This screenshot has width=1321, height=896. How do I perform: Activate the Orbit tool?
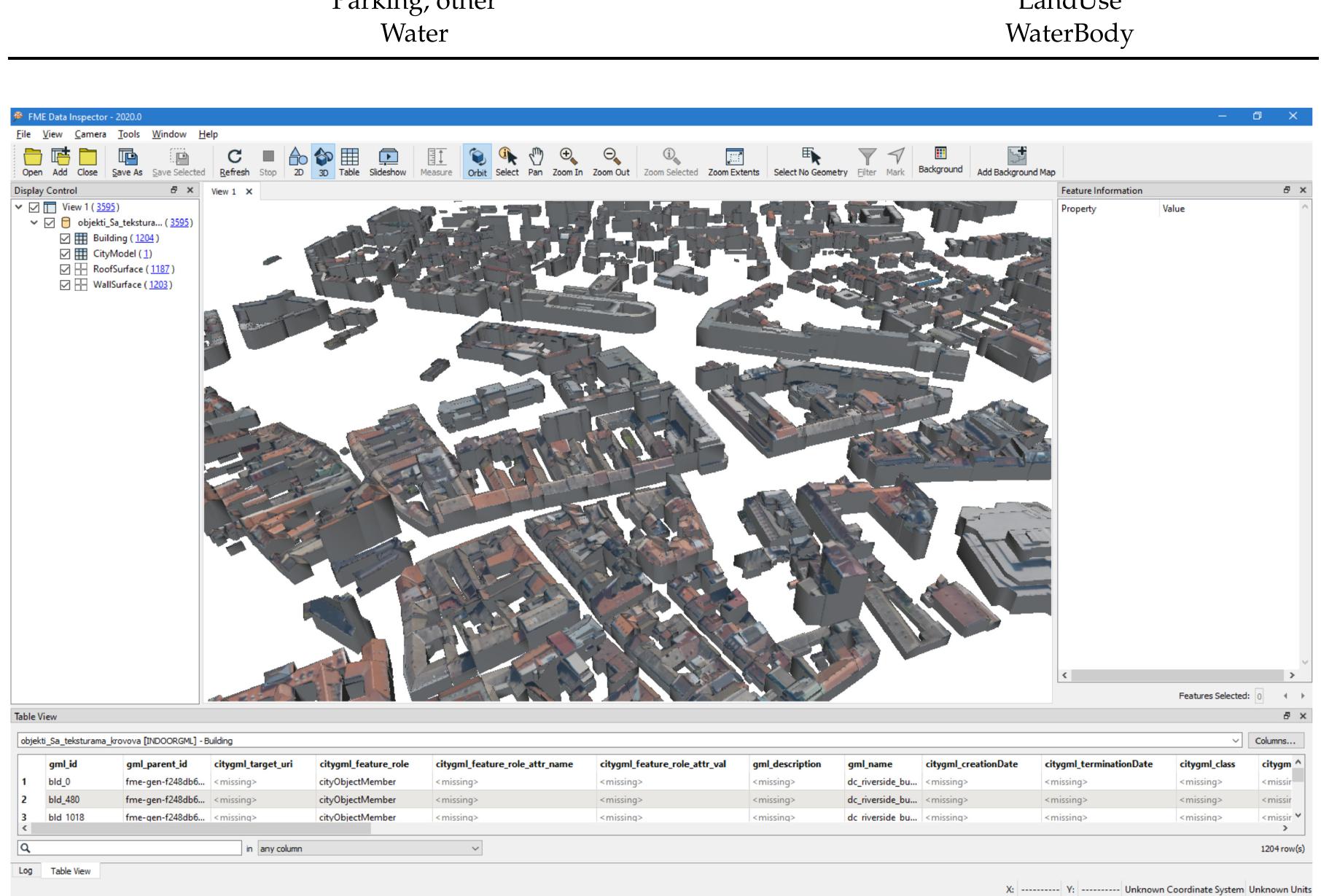(478, 162)
